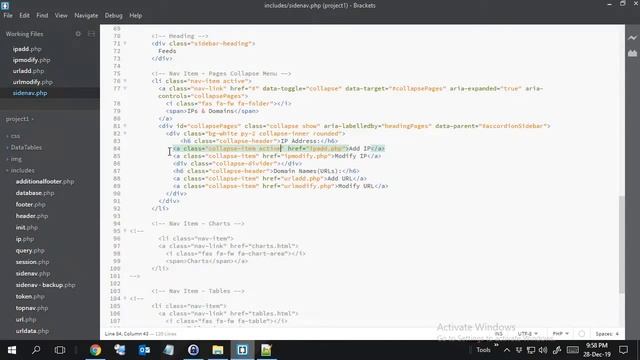This screenshot has width=640, height=360.
Task: Toggle INS insert/overwrite mode
Action: 499,334
